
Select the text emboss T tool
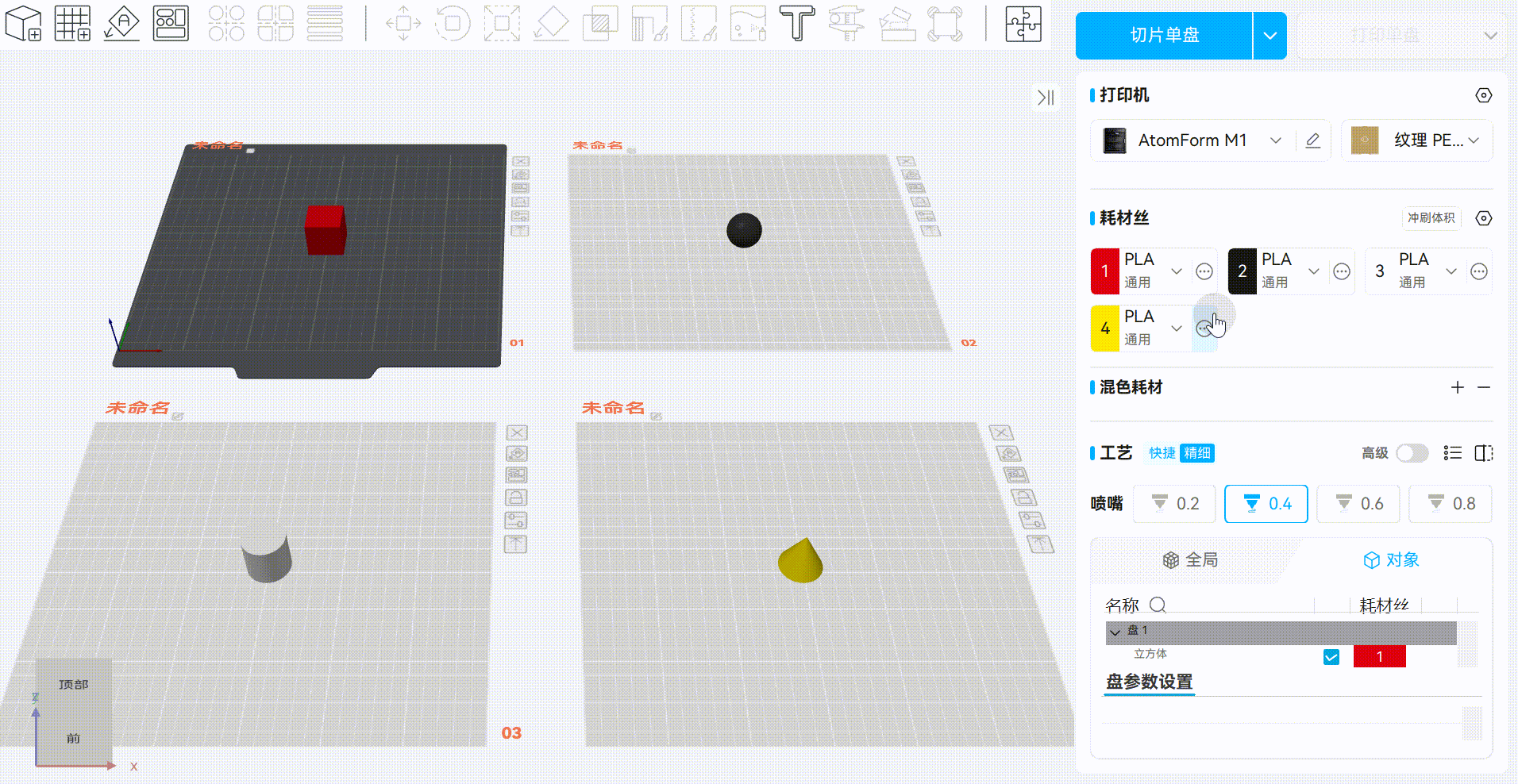797,24
